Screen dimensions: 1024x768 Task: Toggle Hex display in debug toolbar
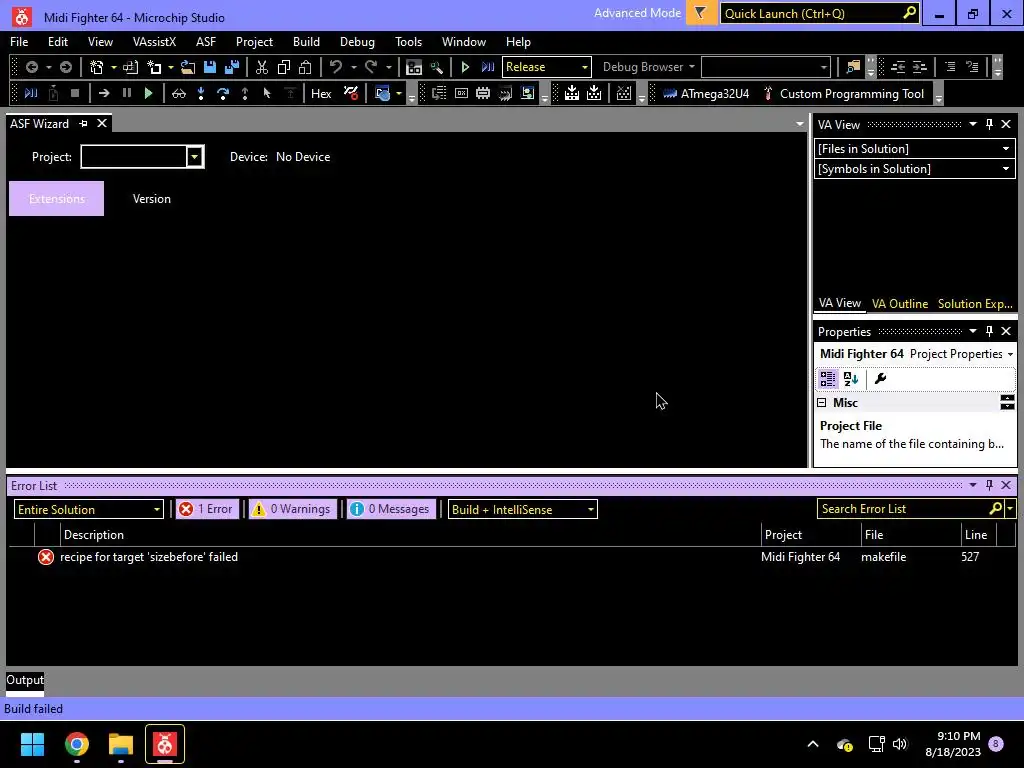[321, 93]
